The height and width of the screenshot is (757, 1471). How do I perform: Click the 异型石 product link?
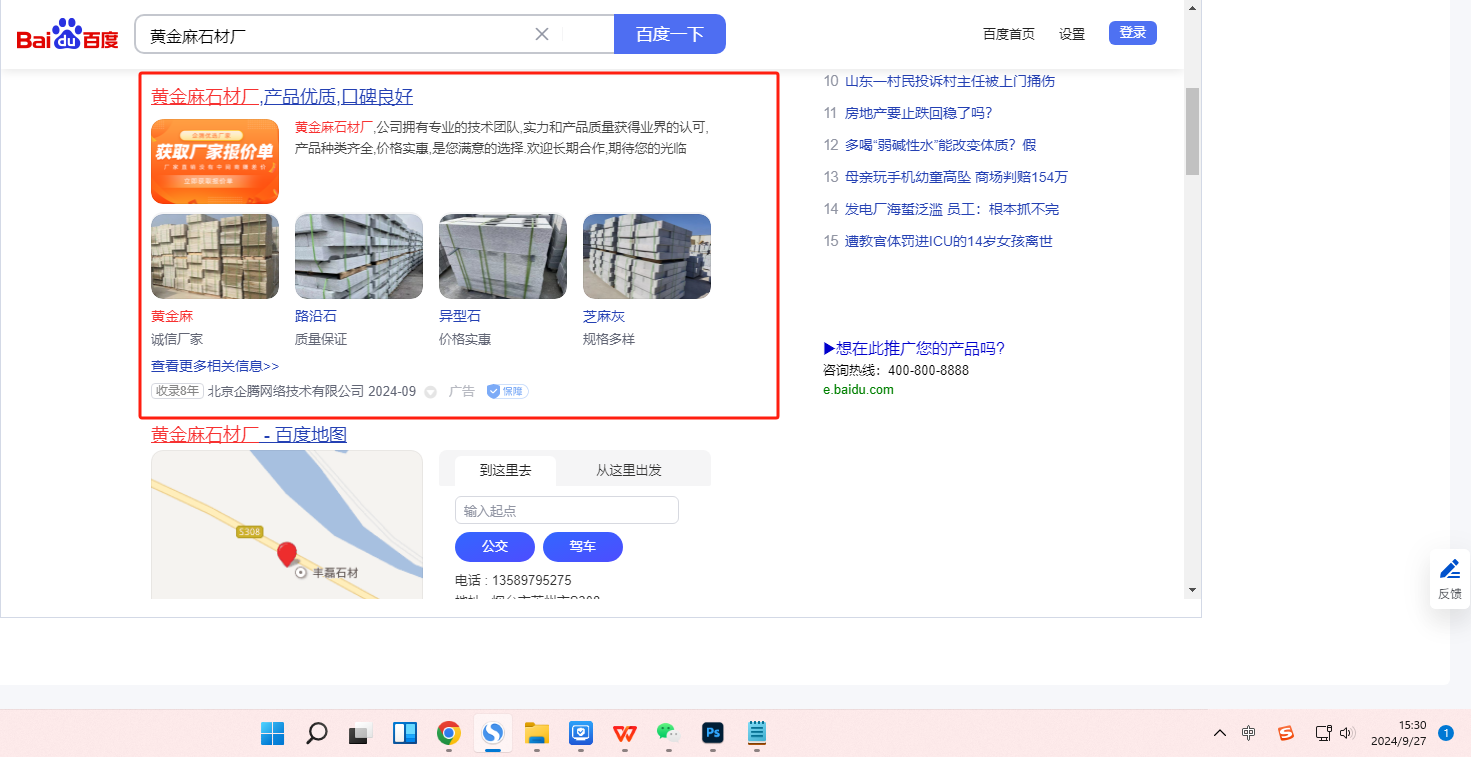[460, 316]
